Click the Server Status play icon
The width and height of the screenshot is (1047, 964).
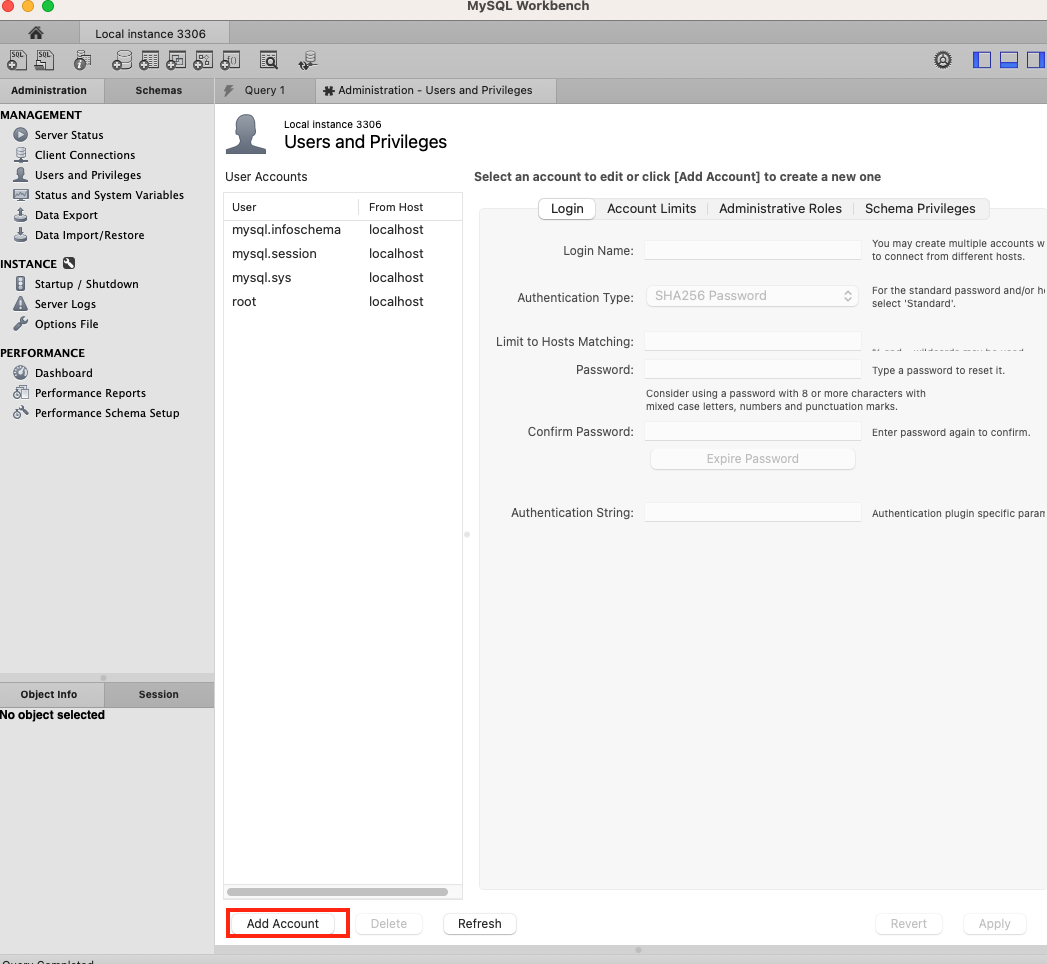(x=21, y=135)
